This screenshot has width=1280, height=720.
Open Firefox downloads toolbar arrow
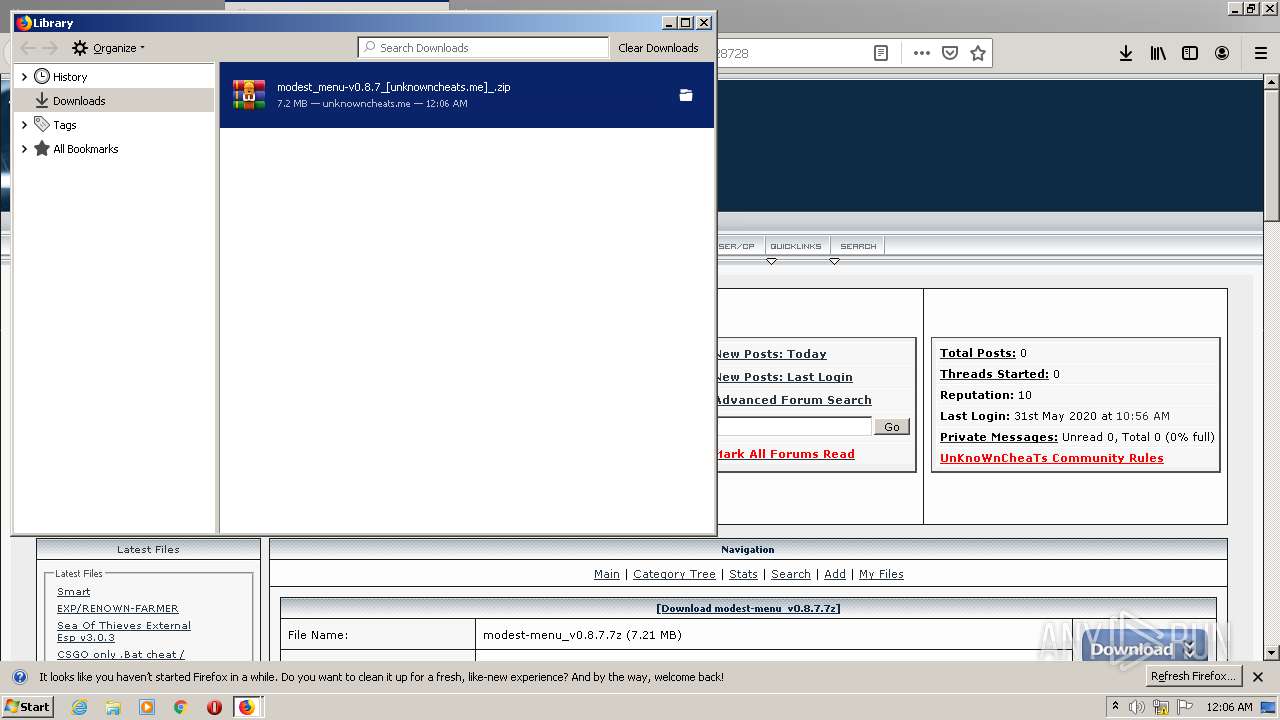1126,53
